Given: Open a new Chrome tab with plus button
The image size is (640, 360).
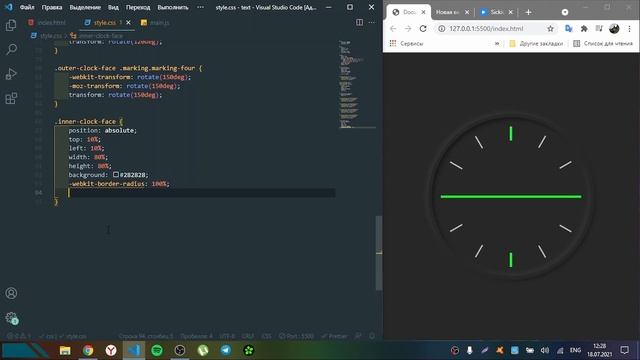Looking at the screenshot, I should pyautogui.click(x=528, y=12).
